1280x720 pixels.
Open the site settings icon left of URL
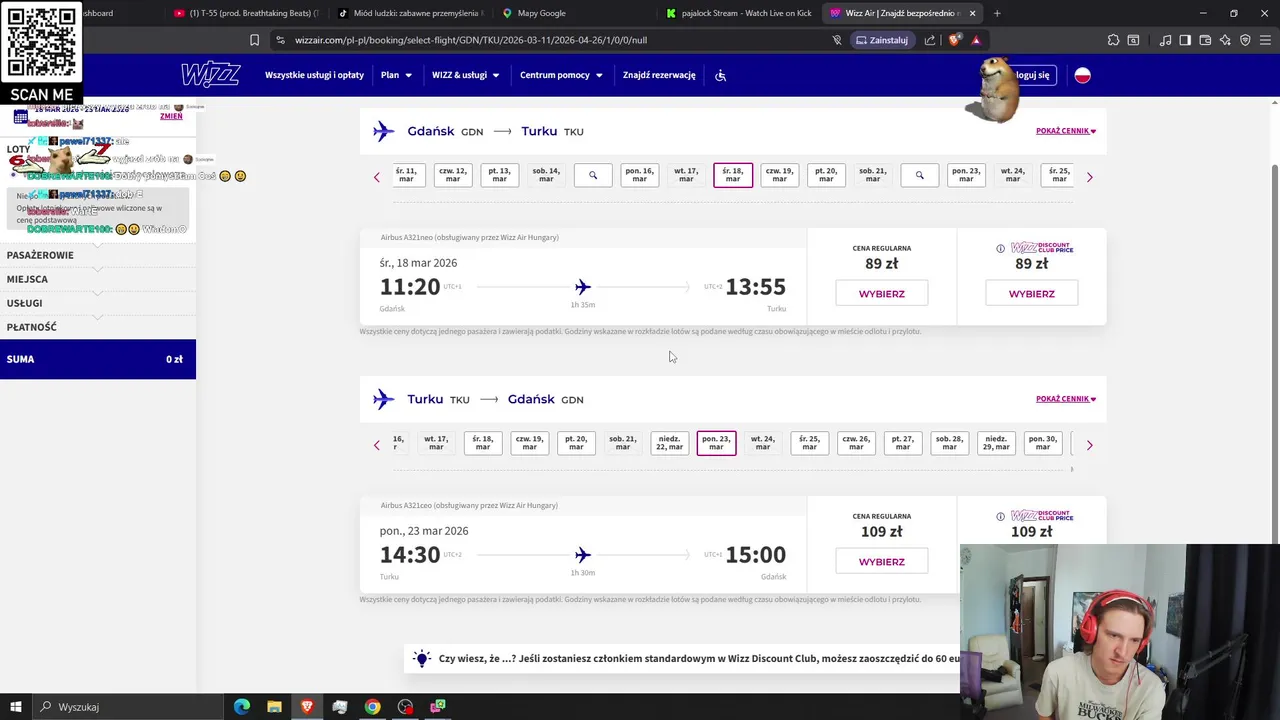click(280, 40)
